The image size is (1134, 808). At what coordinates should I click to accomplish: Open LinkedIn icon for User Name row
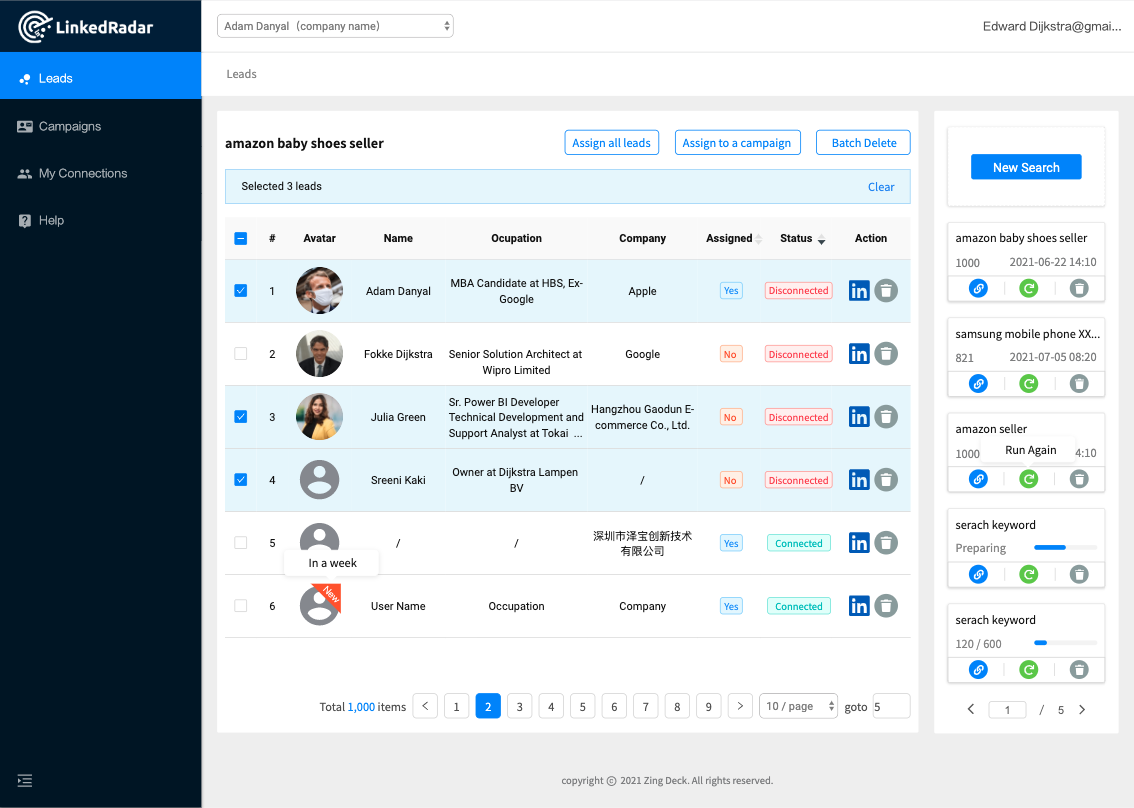pyautogui.click(x=858, y=605)
